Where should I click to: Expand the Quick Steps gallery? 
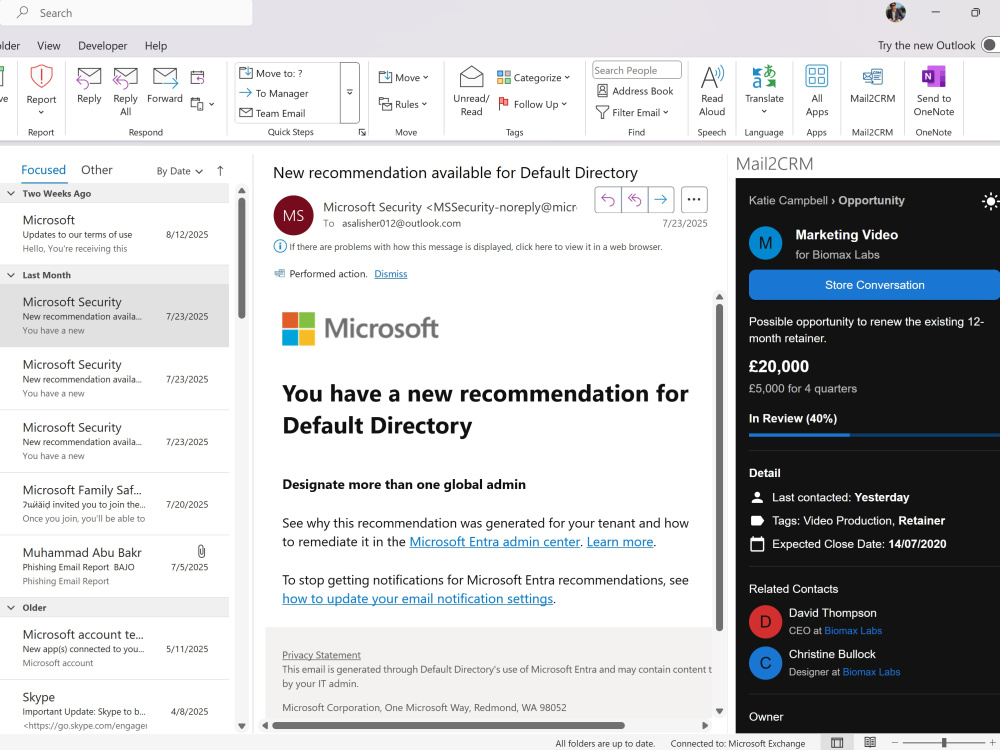[349, 92]
